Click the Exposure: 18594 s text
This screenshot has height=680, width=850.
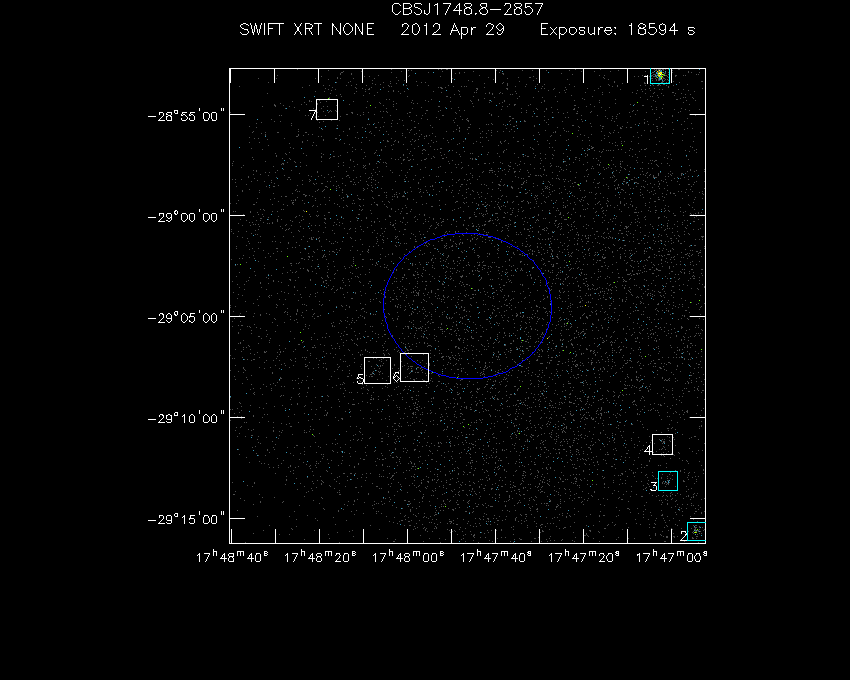(x=617, y=29)
